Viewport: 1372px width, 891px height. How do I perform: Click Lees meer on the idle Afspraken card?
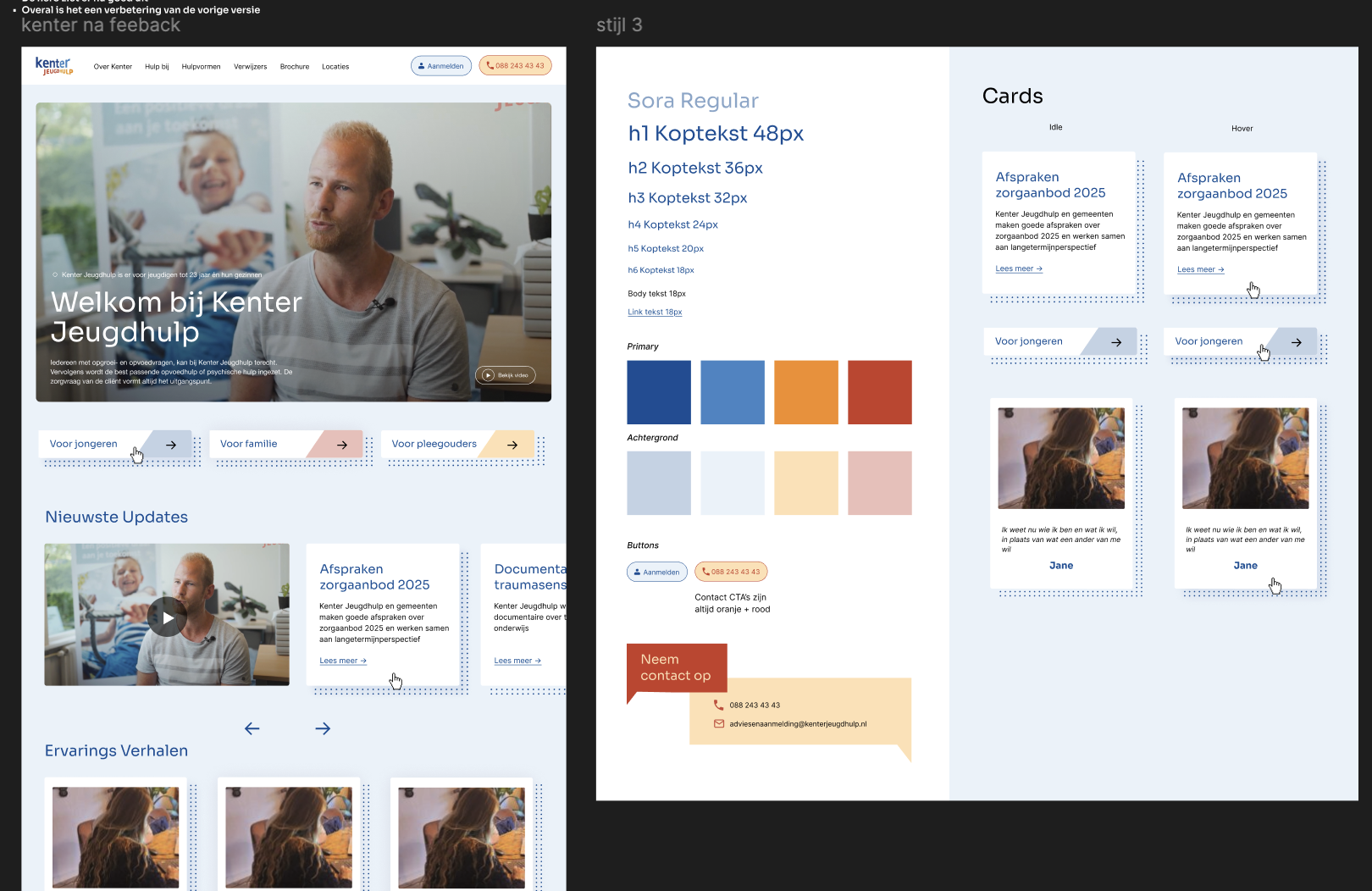coord(1019,268)
